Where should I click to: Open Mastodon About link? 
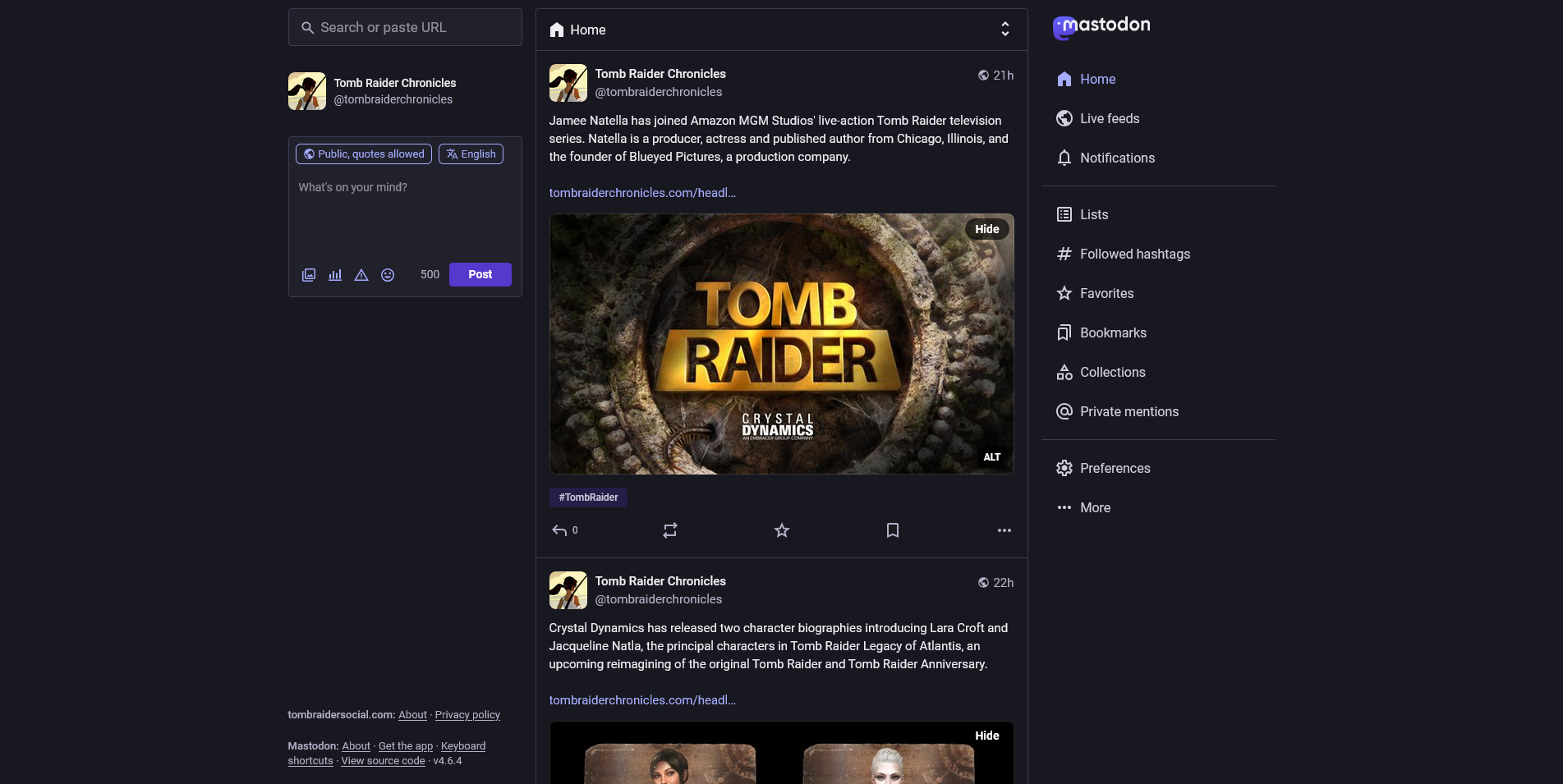(356, 746)
